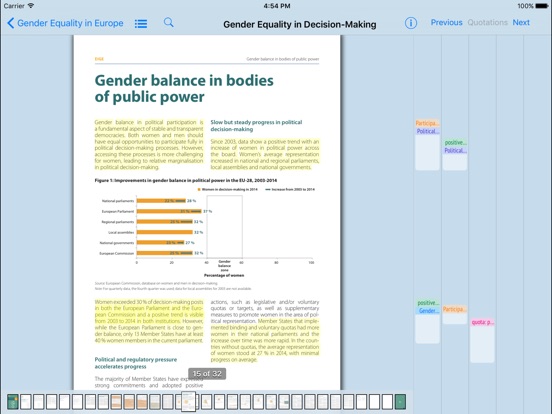Select purple Political... code below green positive... tag

(x=455, y=150)
